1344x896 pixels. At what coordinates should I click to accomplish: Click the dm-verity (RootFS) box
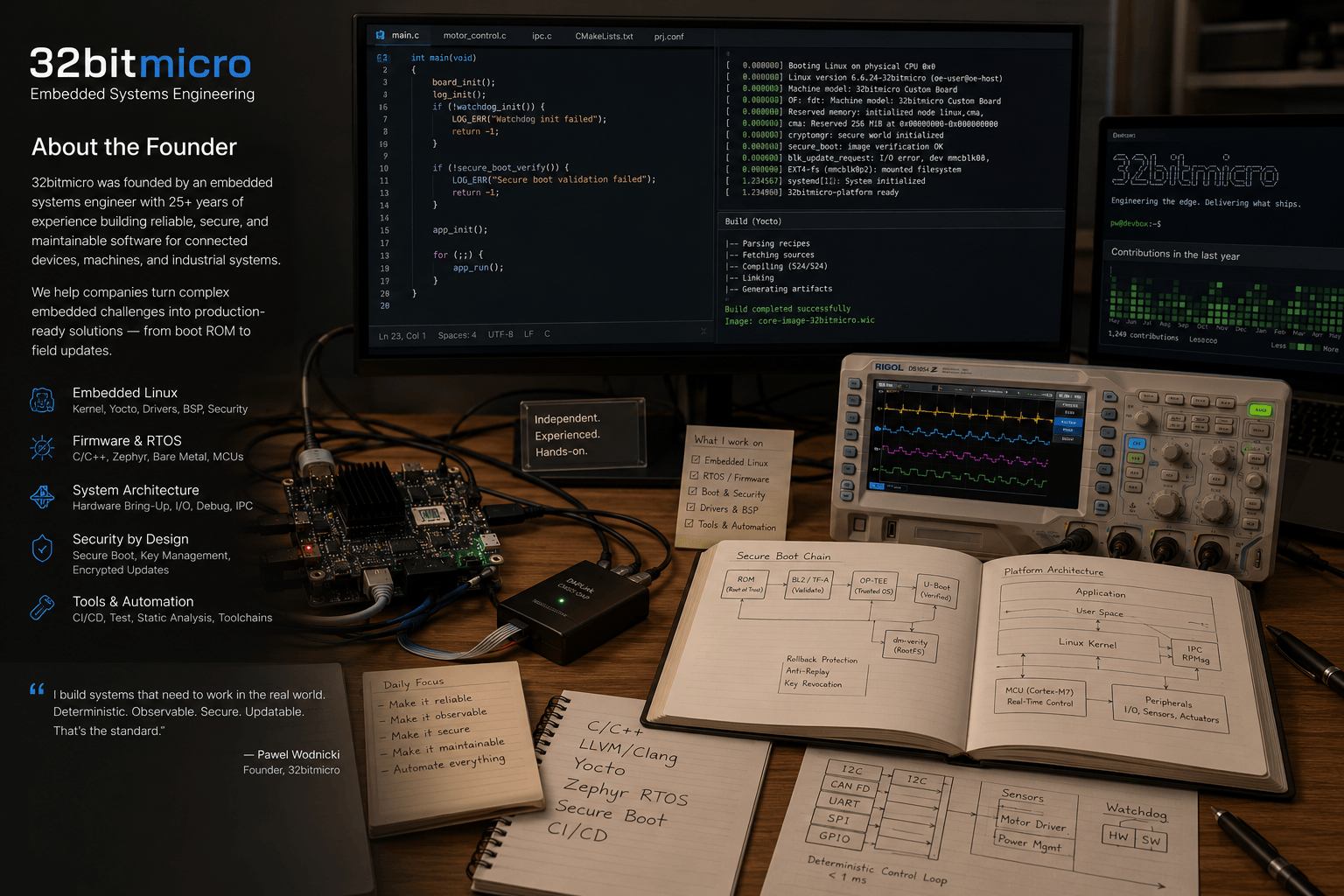pos(911,645)
